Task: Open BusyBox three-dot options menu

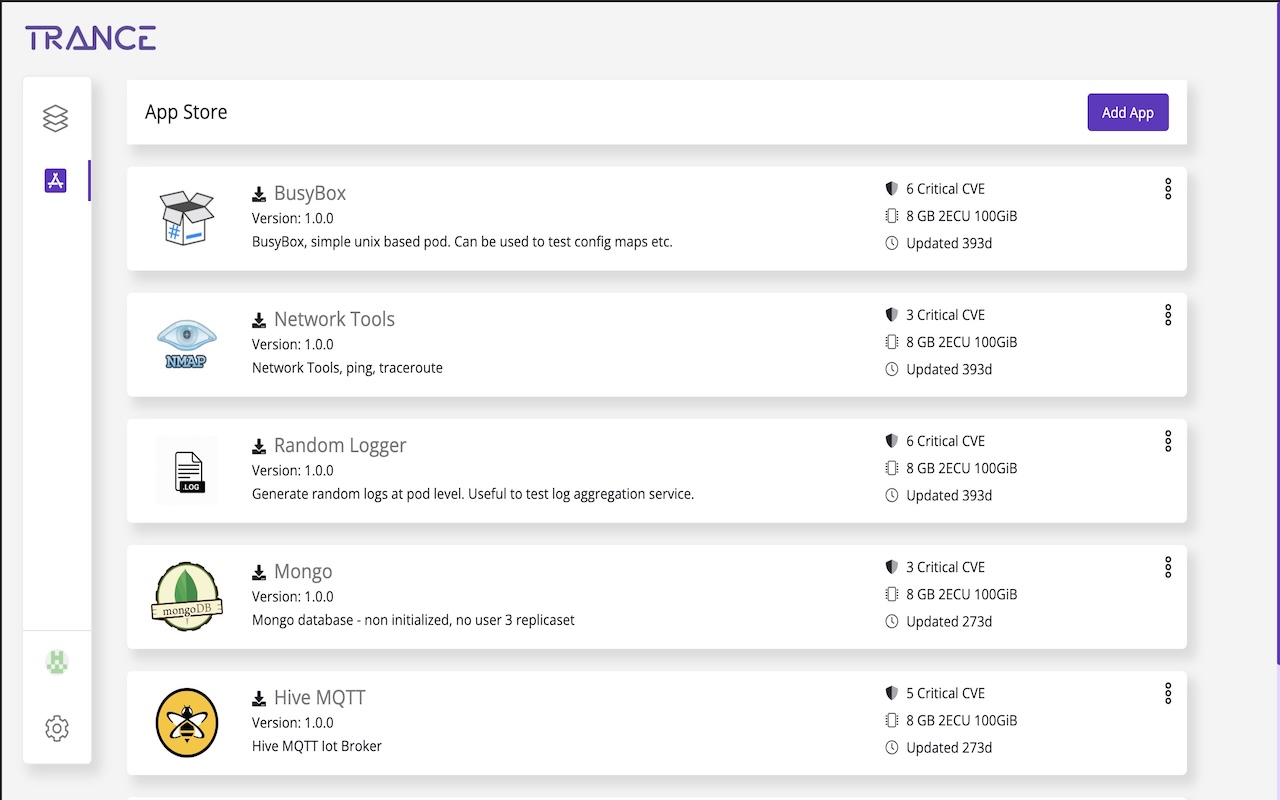Action: 1167,189
